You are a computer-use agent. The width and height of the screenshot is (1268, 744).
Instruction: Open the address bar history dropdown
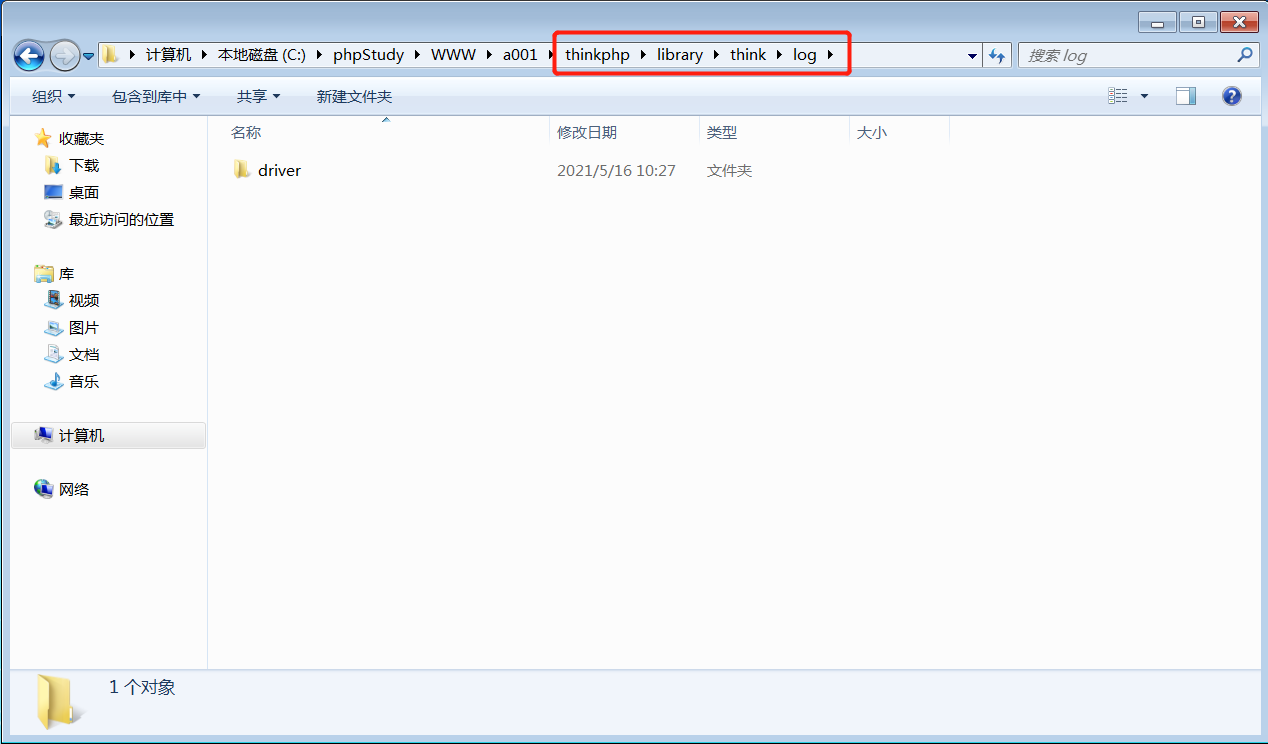(x=972, y=56)
